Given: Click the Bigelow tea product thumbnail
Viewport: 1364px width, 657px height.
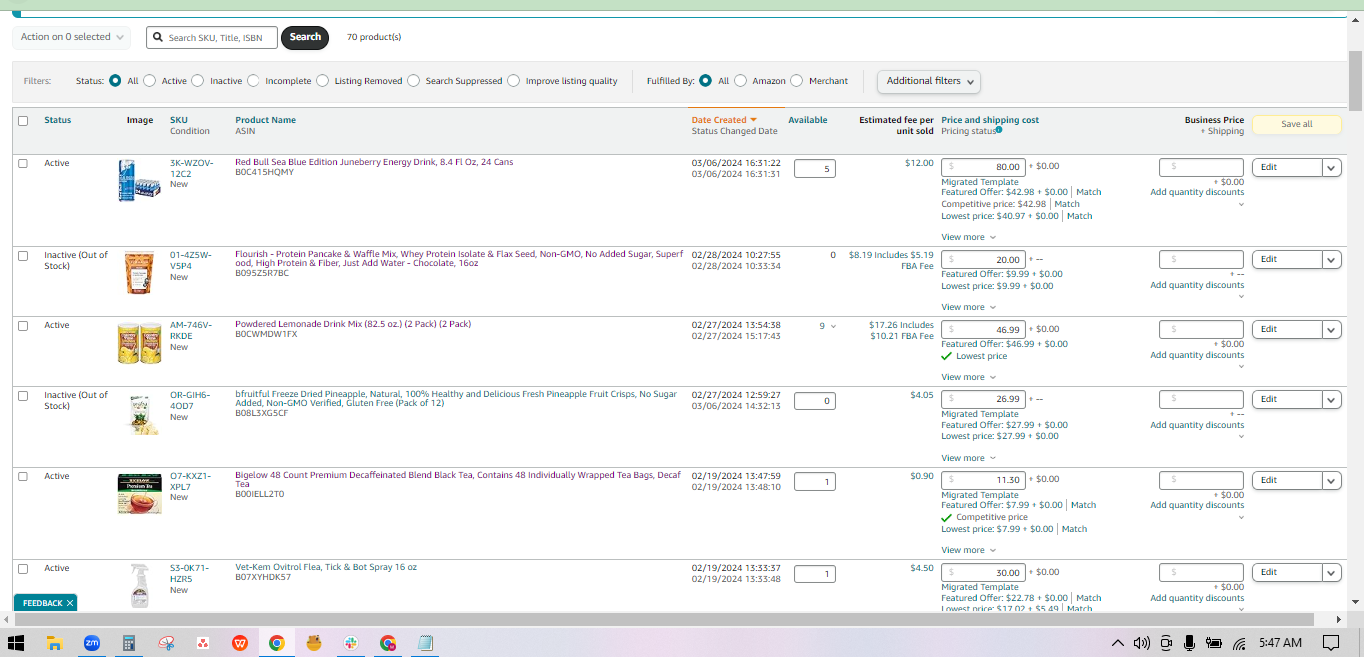Looking at the screenshot, I should [x=139, y=494].
